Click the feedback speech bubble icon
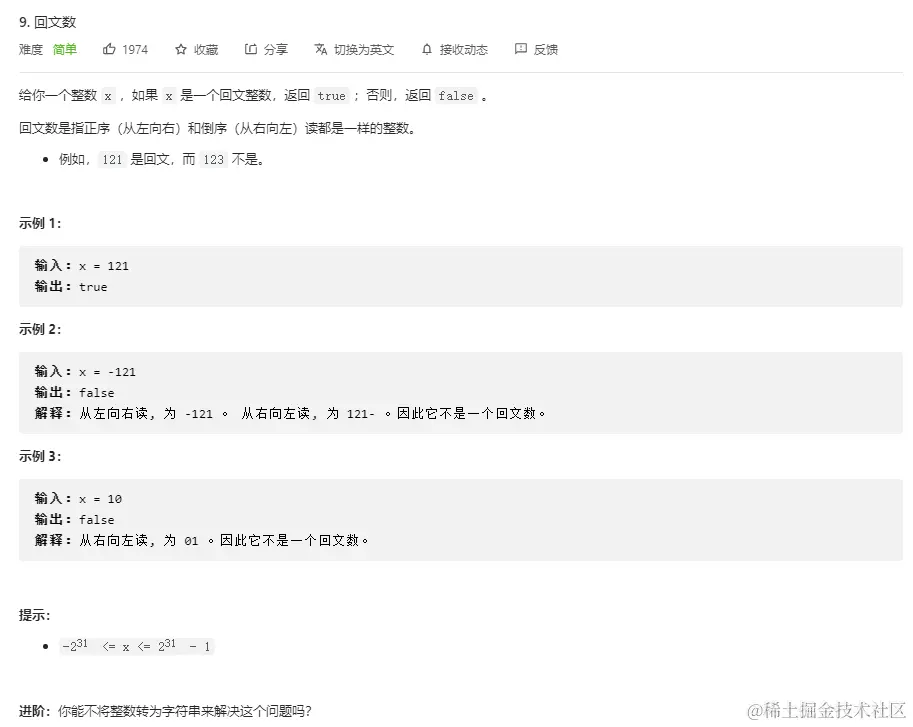The image size is (913, 727). (x=521, y=49)
